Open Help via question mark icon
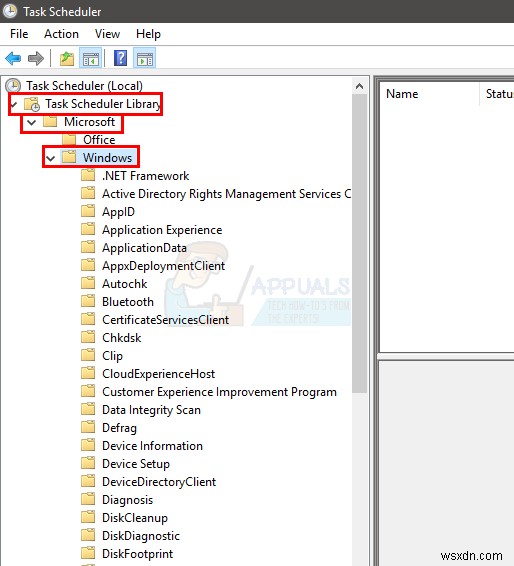Viewport: 514px width, 566px height. click(121, 58)
